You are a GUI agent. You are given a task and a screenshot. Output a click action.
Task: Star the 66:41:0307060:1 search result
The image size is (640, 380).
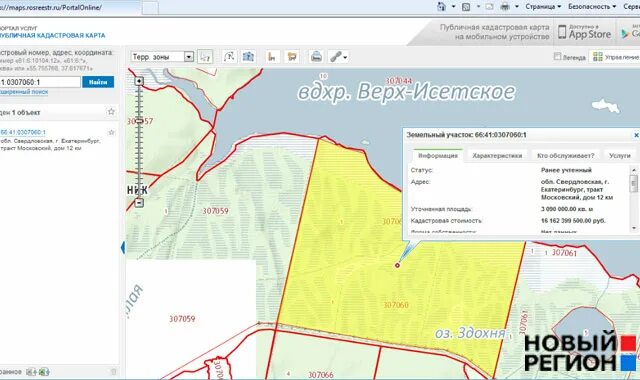click(x=111, y=132)
